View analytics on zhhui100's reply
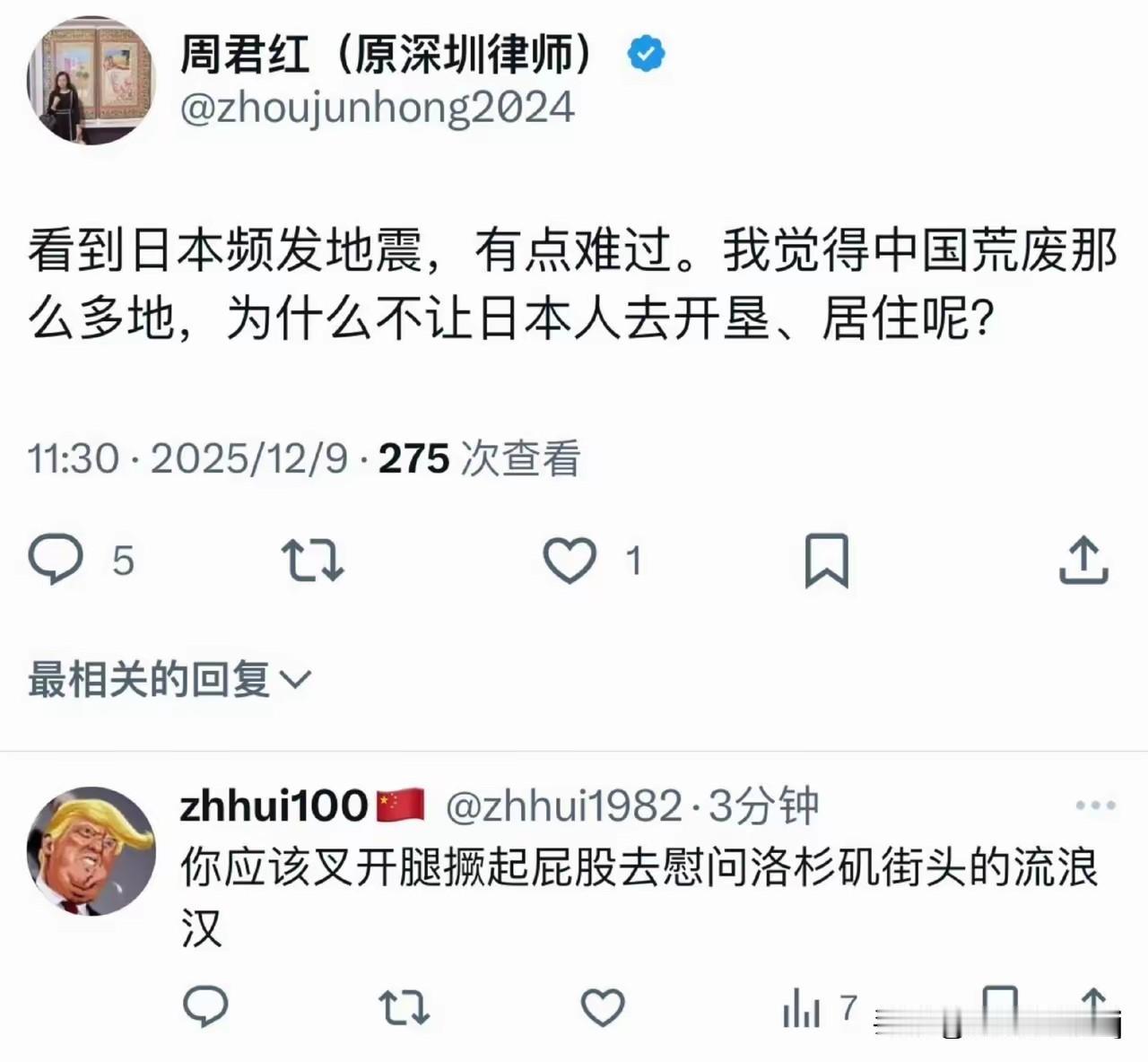This screenshot has height=1062, width=1148. (803, 1008)
